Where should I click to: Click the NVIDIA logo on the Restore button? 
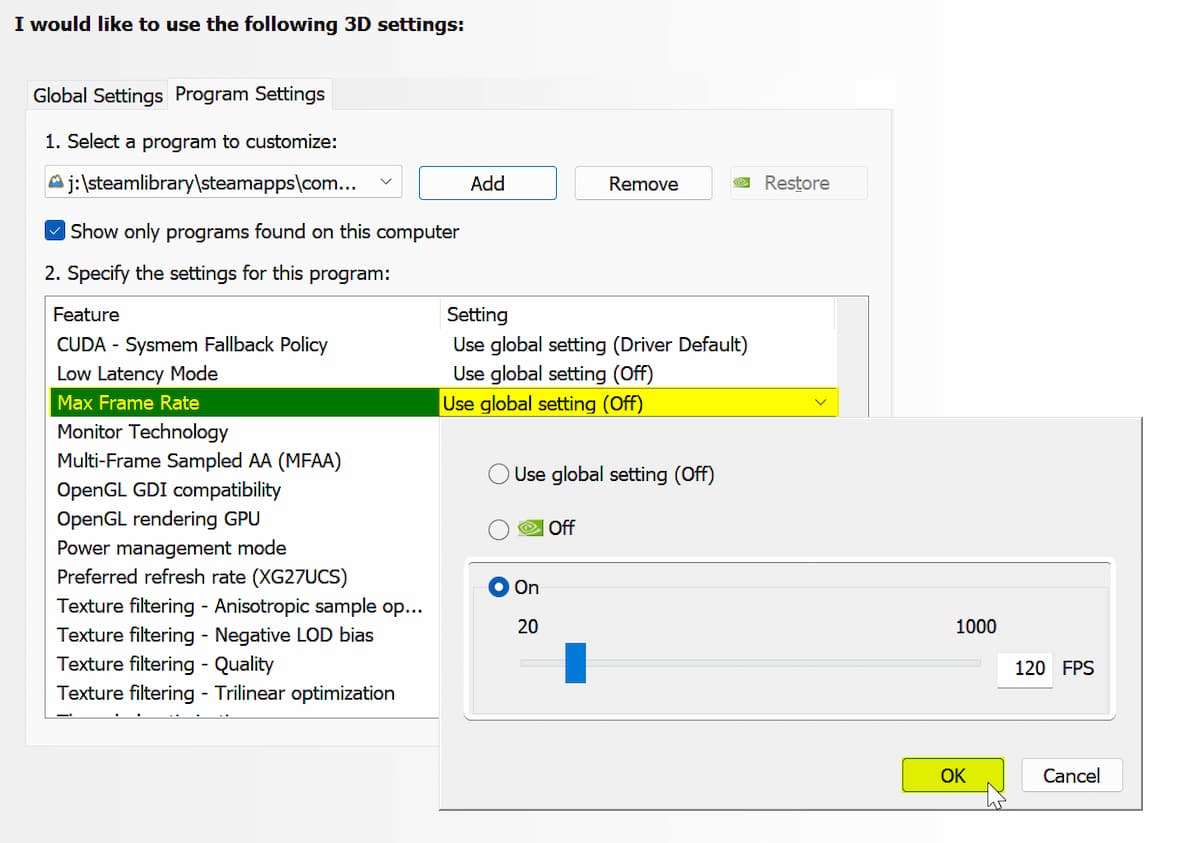pyautogui.click(x=742, y=183)
